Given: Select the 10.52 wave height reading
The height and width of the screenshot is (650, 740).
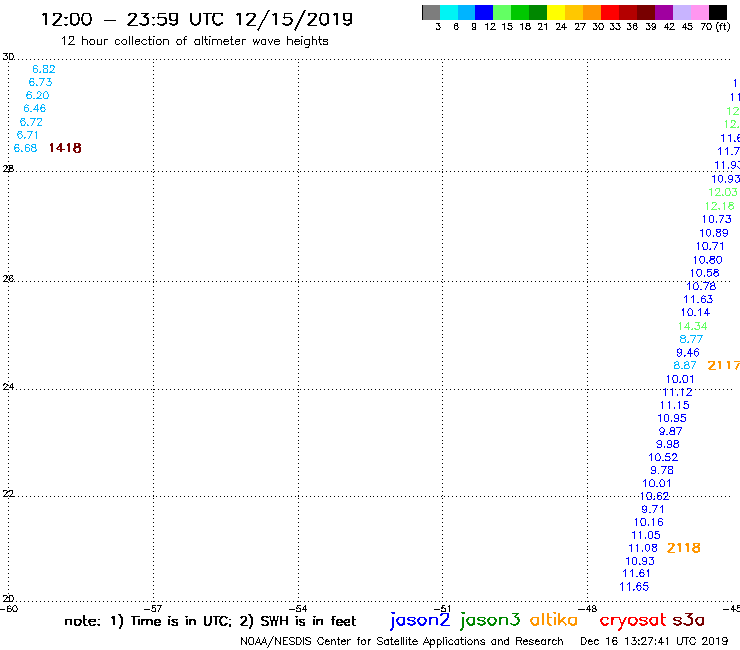Looking at the screenshot, I should [x=663, y=457].
